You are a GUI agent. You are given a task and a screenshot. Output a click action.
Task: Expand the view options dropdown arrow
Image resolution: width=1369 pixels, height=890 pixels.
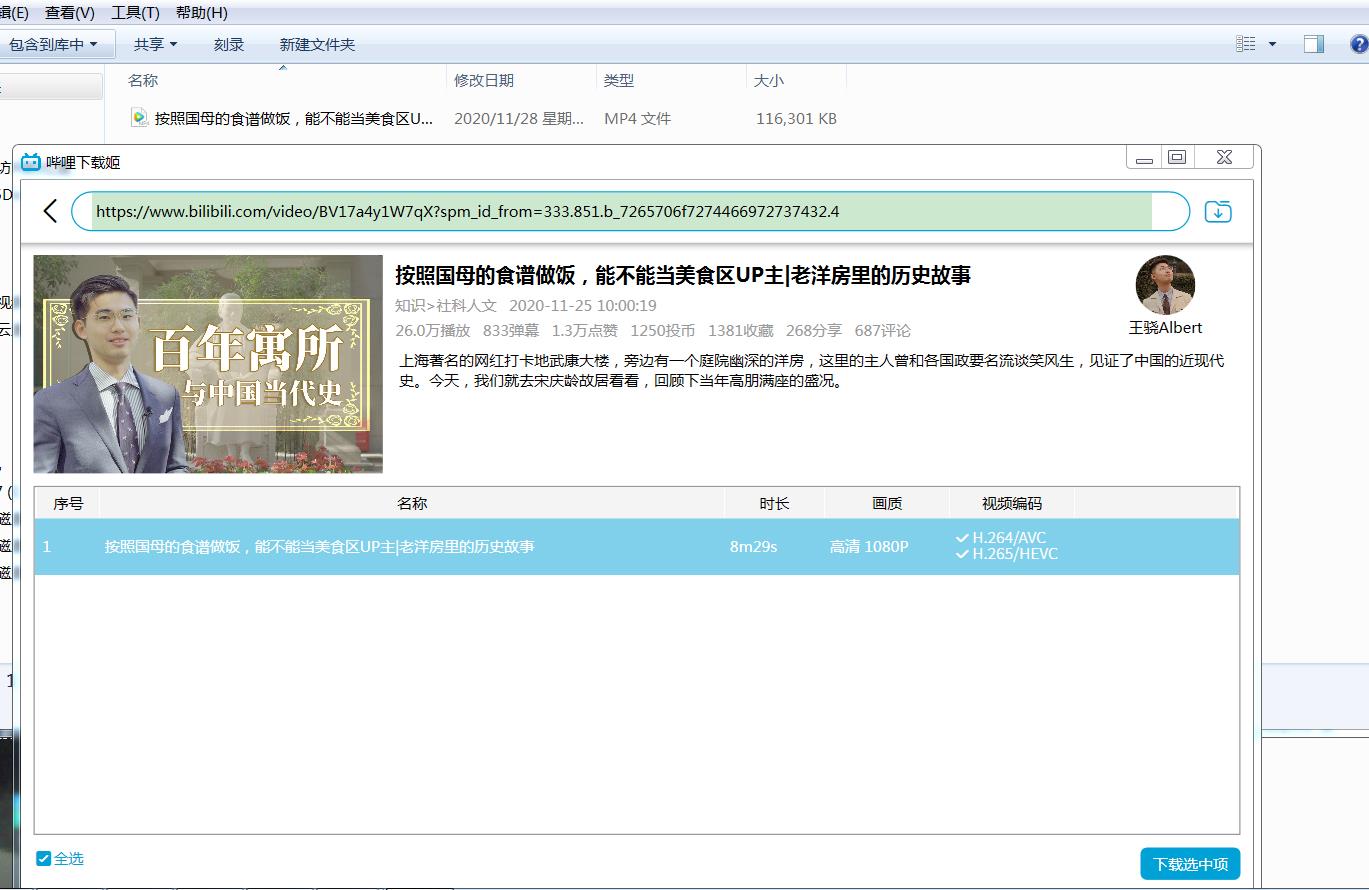(1272, 44)
